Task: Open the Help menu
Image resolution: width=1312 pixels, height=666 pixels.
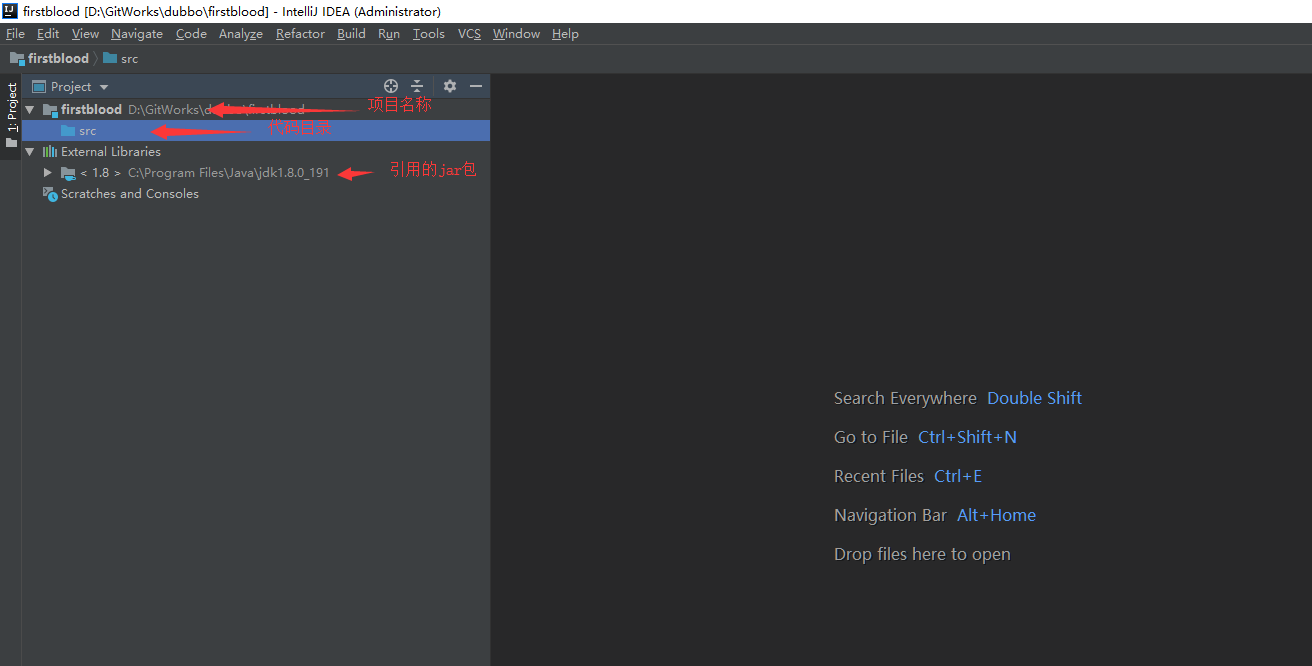Action: [565, 33]
